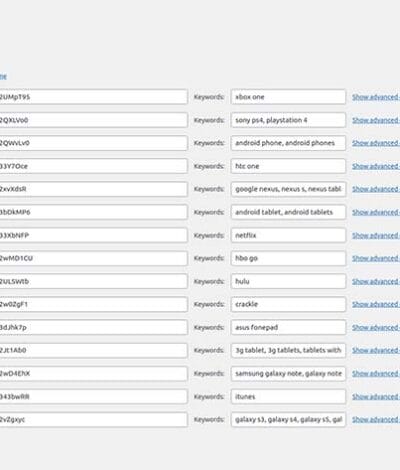Click the link field in the android phone row

point(93,143)
